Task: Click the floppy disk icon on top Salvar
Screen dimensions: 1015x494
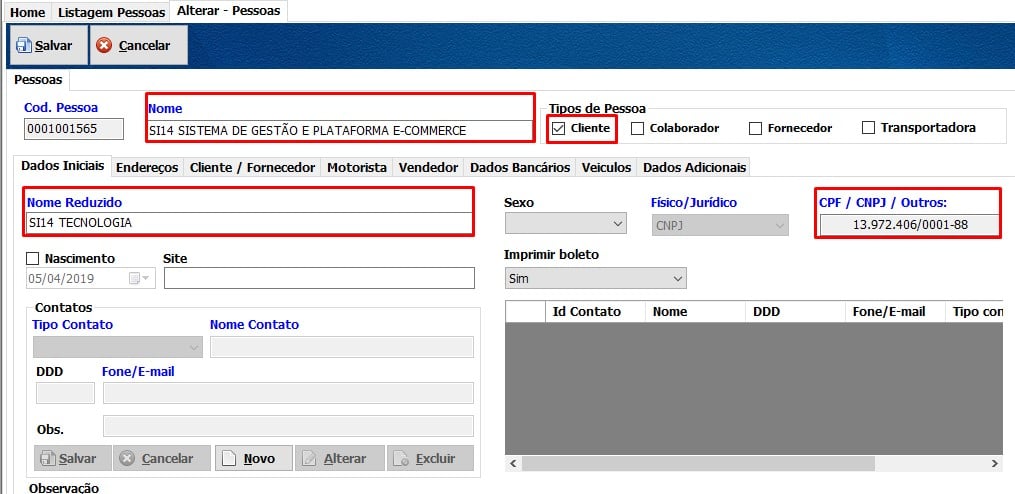Action: 24,45
